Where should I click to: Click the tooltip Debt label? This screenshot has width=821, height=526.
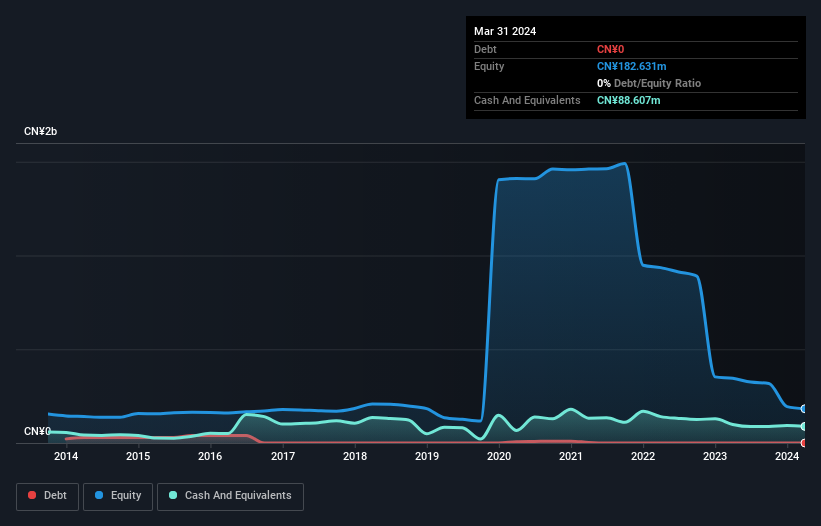[485, 49]
